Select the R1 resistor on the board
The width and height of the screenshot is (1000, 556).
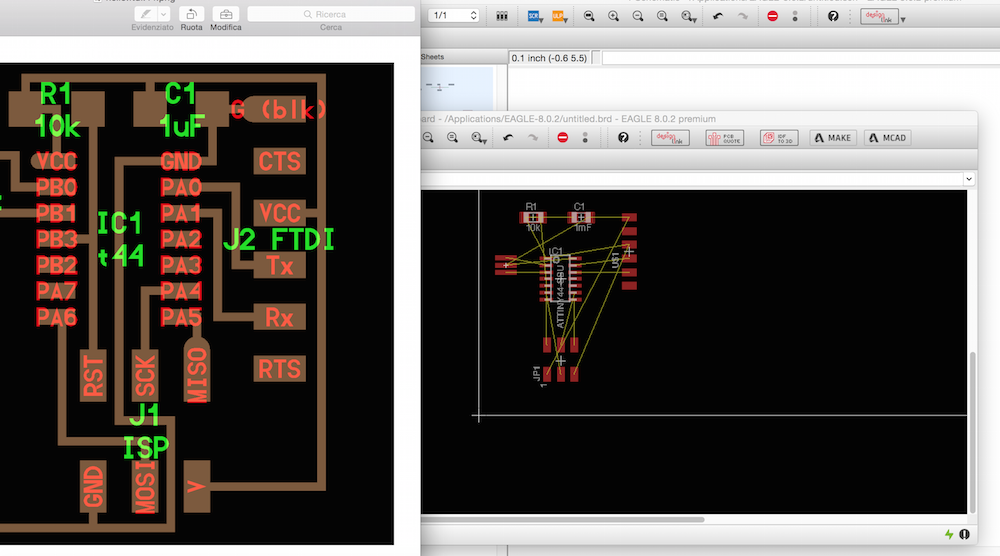tap(533, 217)
